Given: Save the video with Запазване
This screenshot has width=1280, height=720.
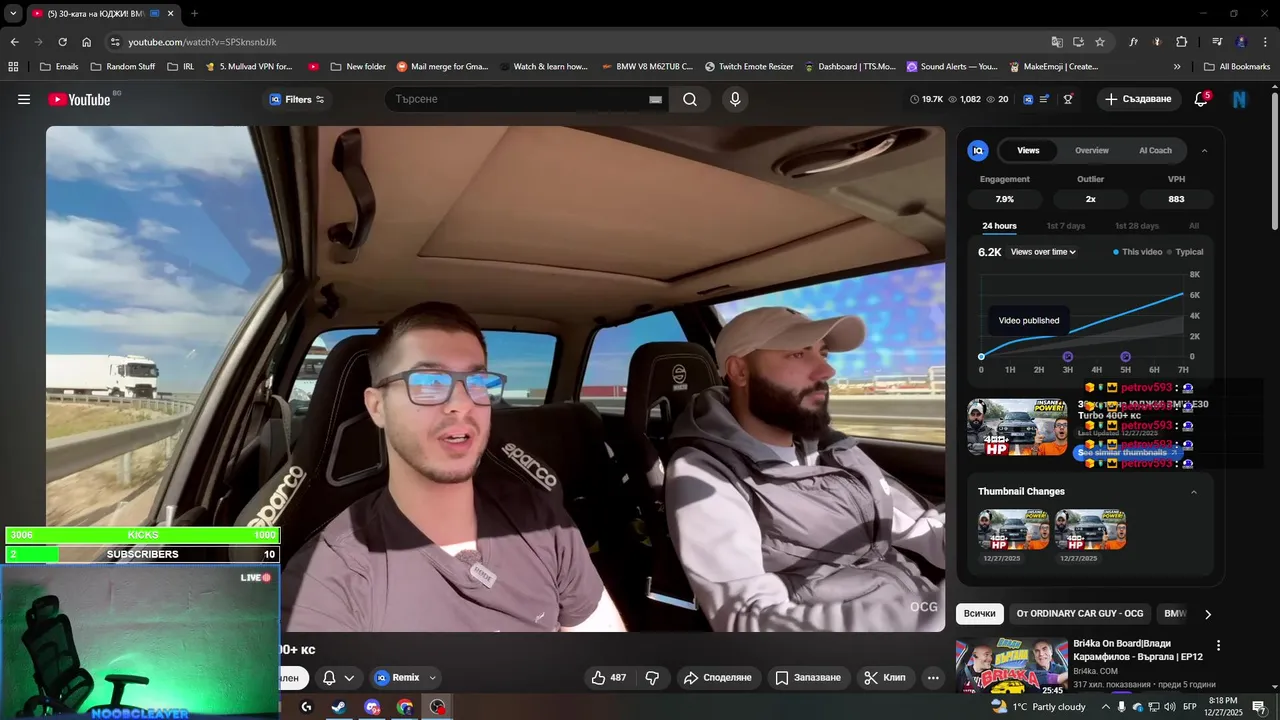Looking at the screenshot, I should tap(808, 678).
